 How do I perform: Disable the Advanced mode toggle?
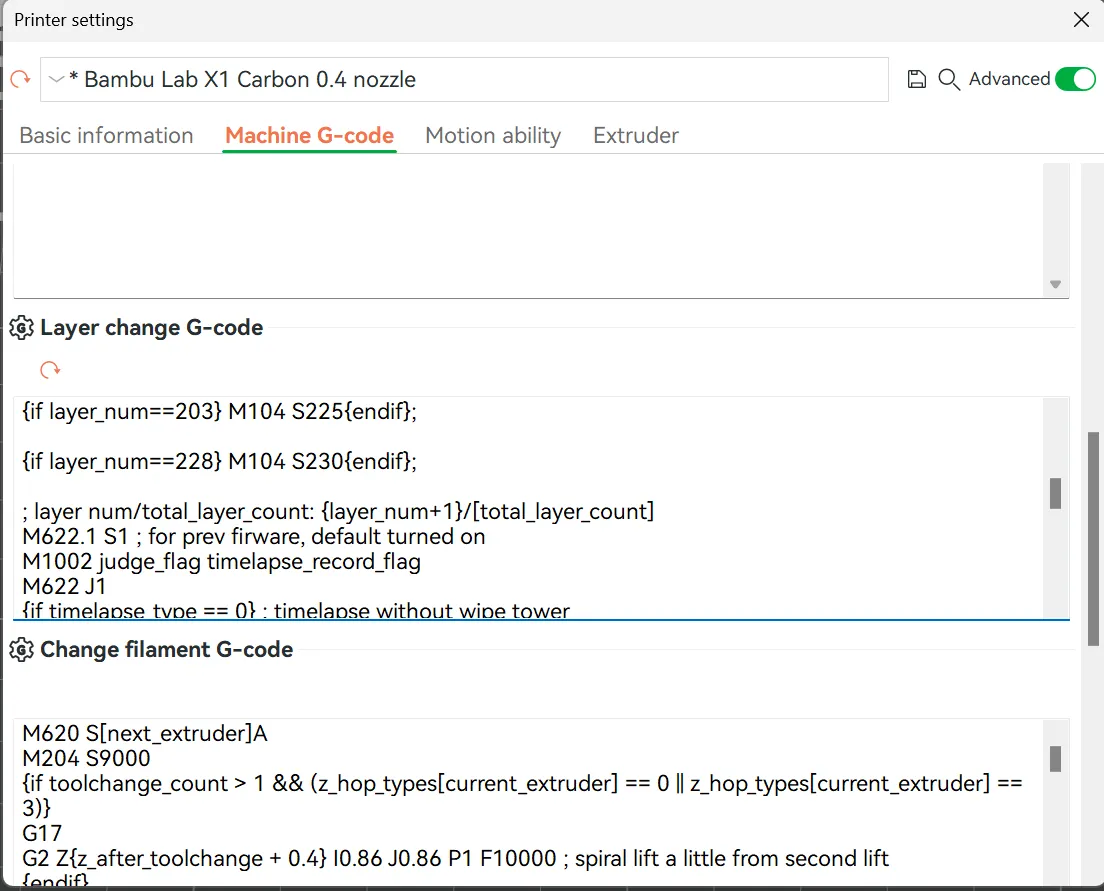pos(1075,79)
